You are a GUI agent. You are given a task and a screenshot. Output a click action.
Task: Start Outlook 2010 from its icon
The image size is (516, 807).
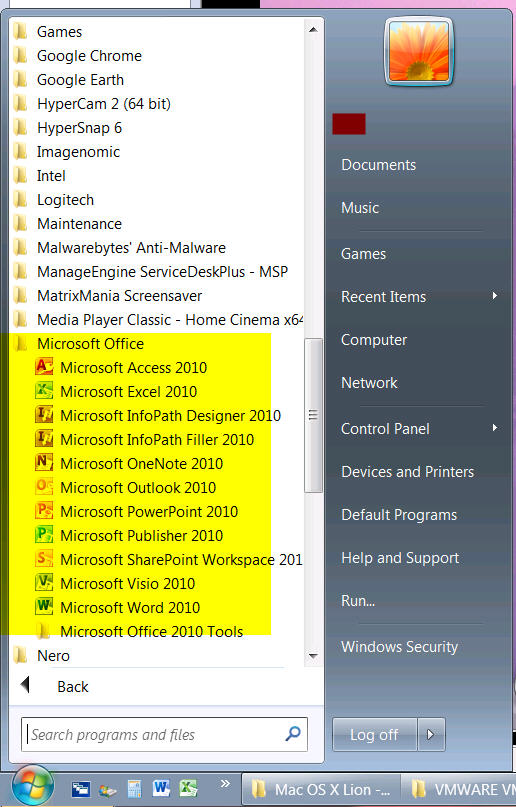pyautogui.click(x=44, y=487)
